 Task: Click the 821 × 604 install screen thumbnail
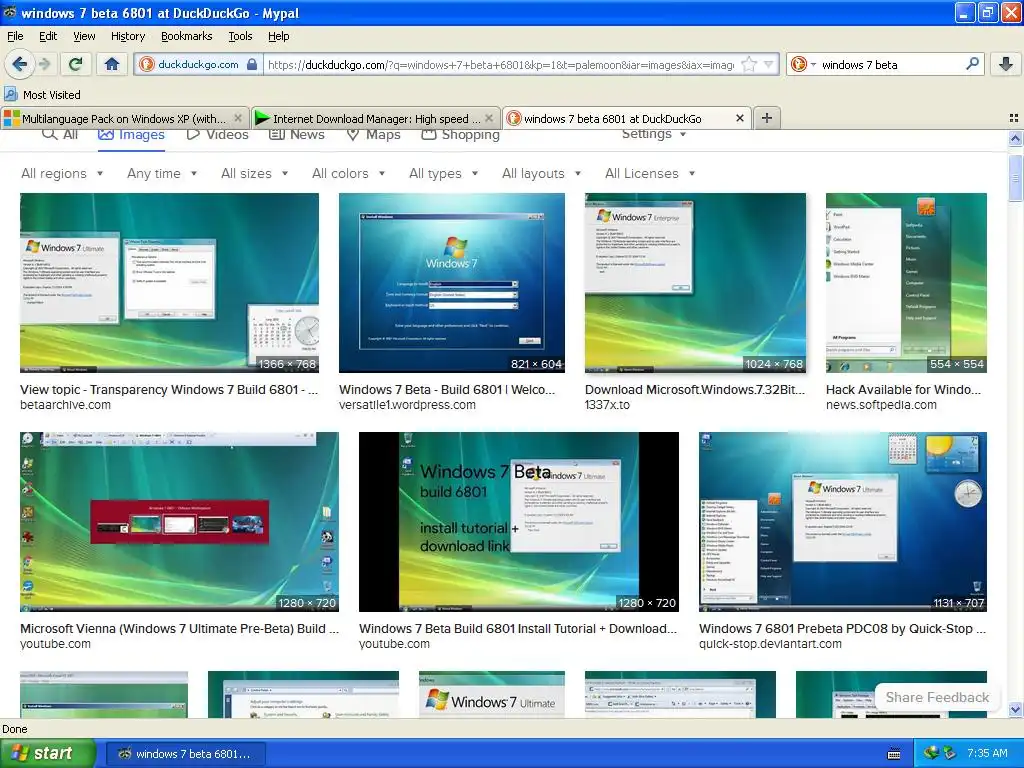[x=452, y=282]
